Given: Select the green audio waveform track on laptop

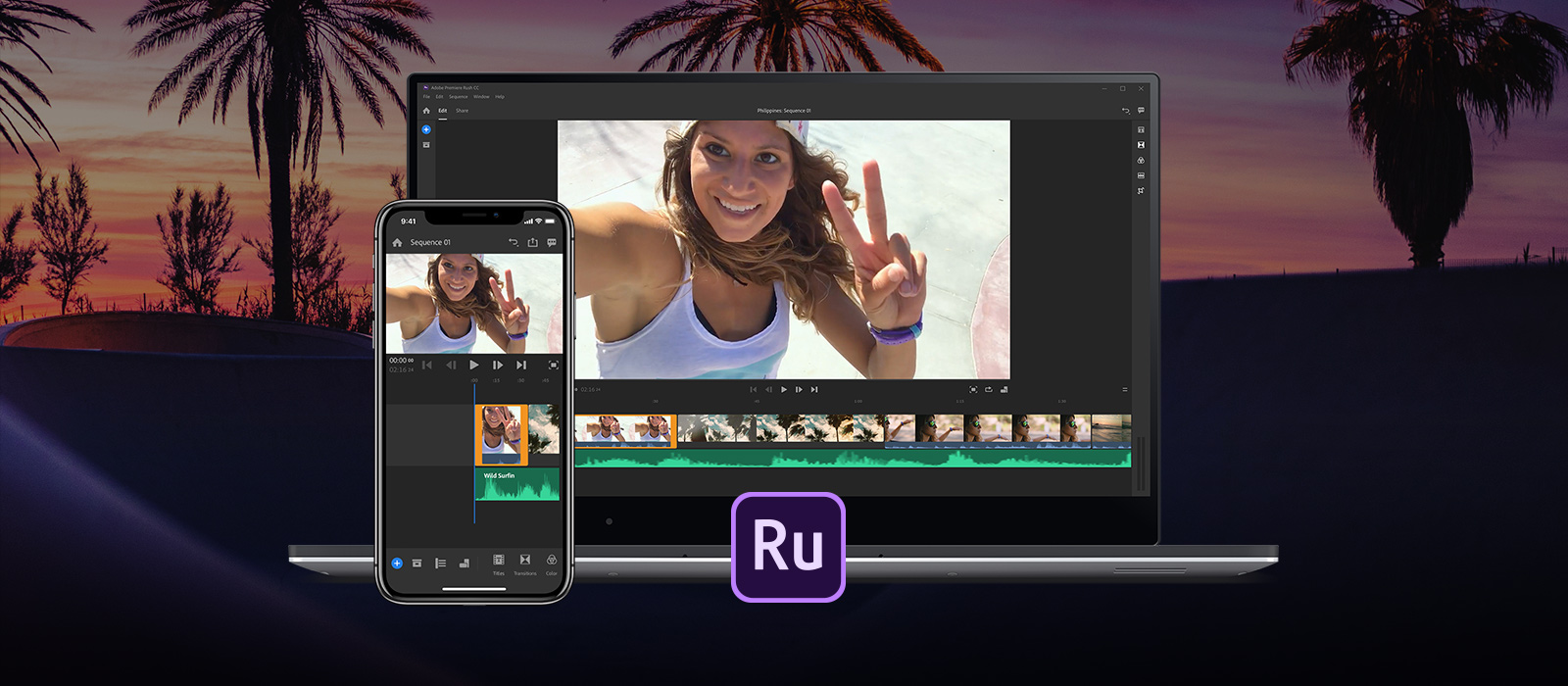Looking at the screenshot, I should 853,458.
